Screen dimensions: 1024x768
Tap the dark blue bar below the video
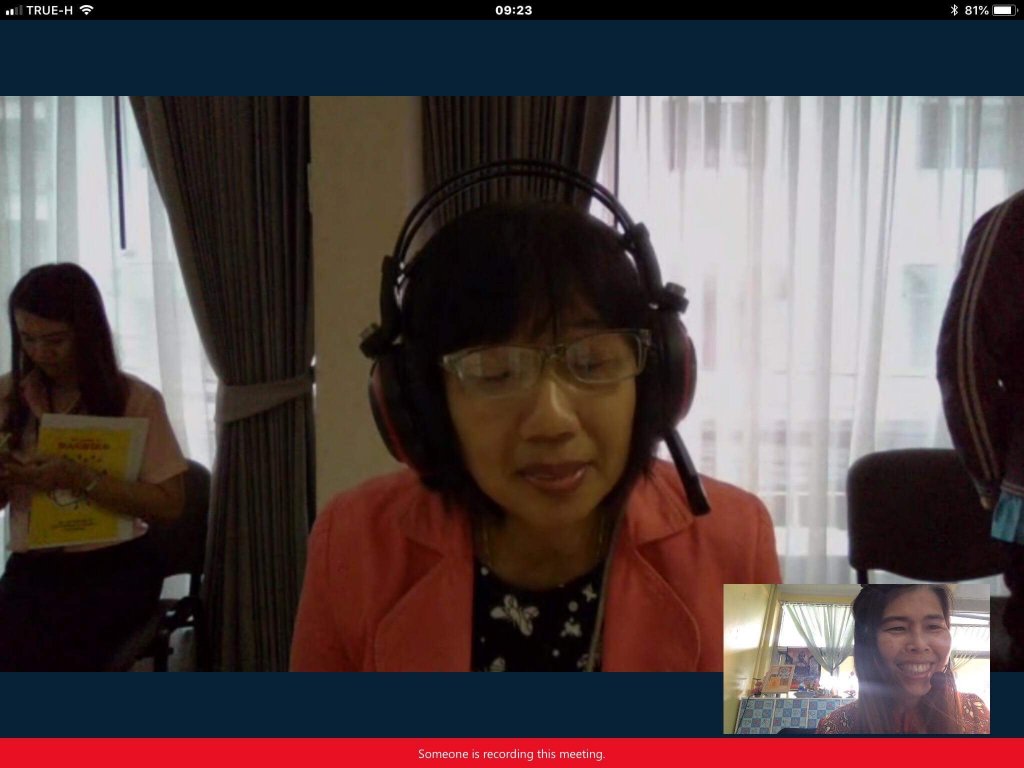click(360, 704)
